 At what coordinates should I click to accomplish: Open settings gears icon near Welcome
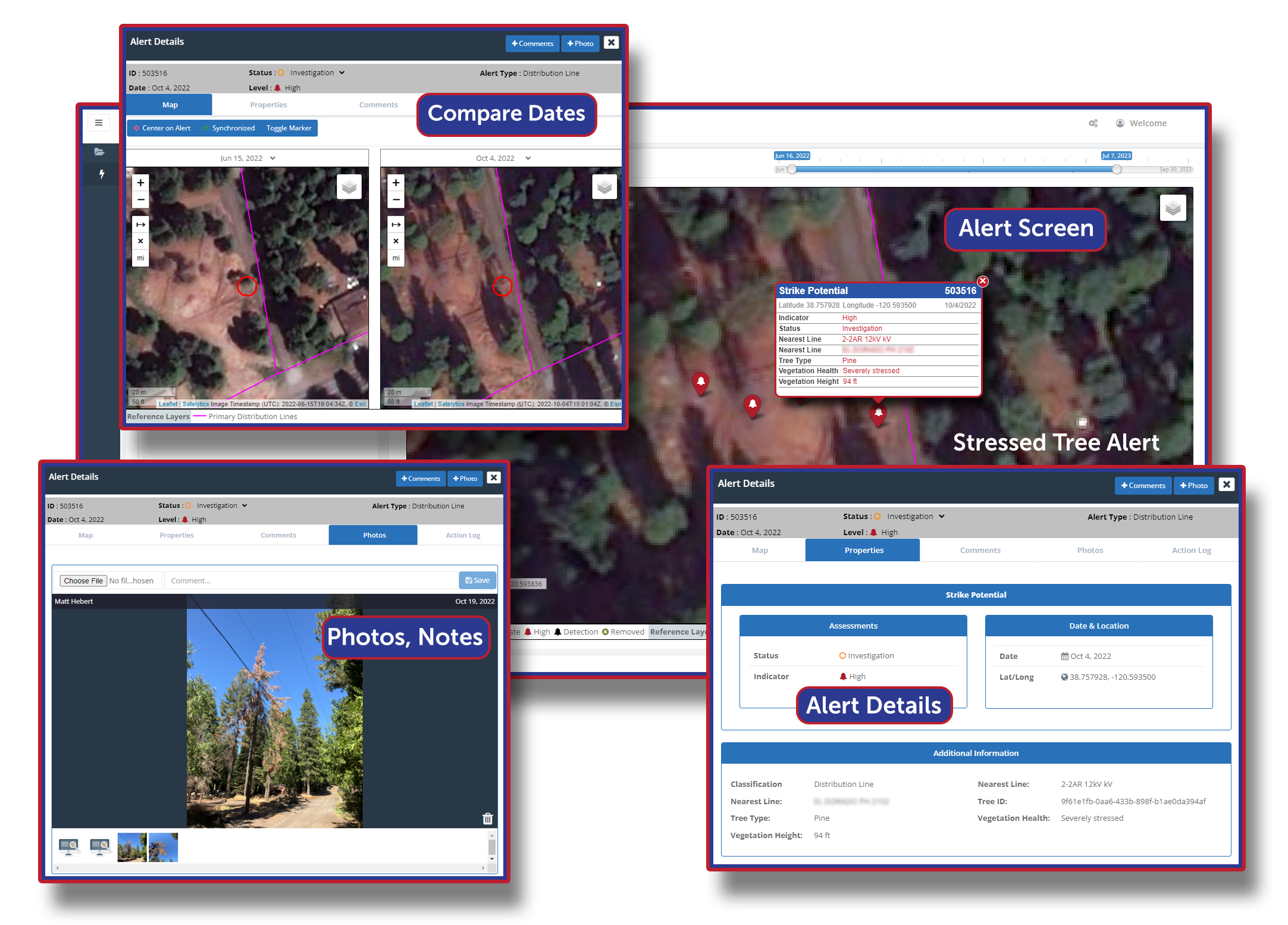[x=1093, y=123]
